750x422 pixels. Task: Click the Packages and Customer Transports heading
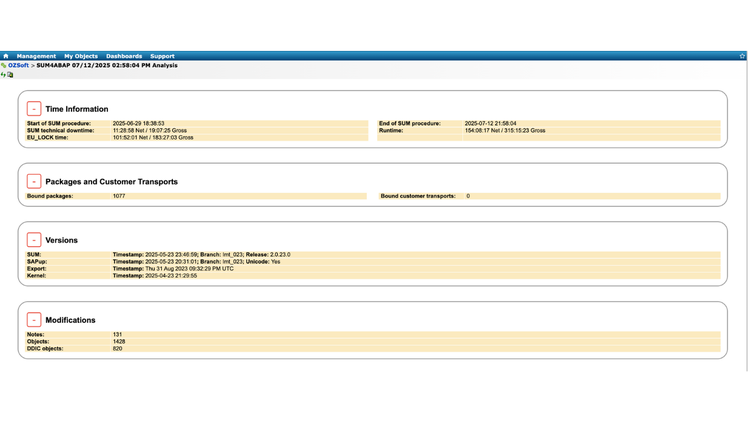111,182
